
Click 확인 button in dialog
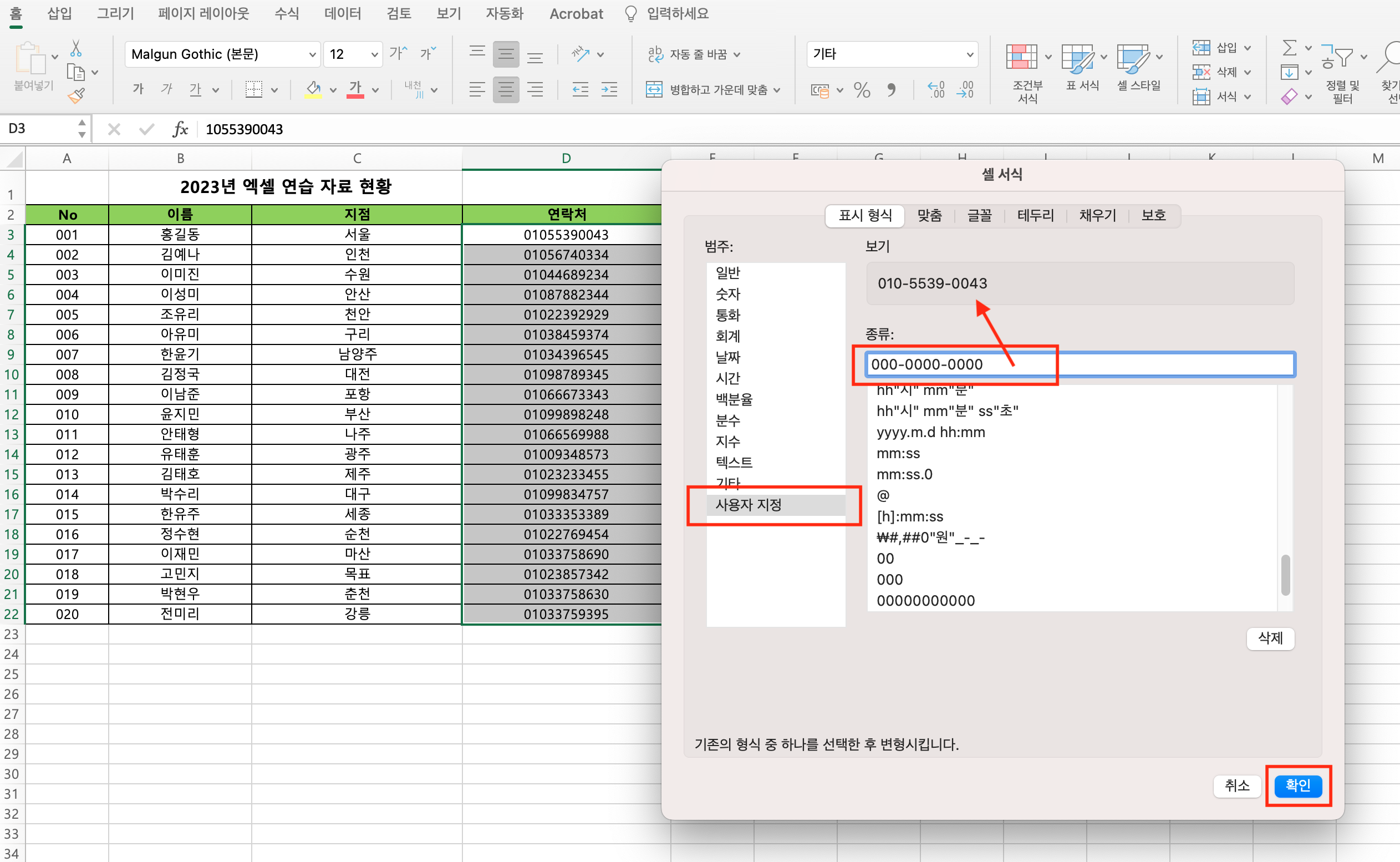[1298, 785]
